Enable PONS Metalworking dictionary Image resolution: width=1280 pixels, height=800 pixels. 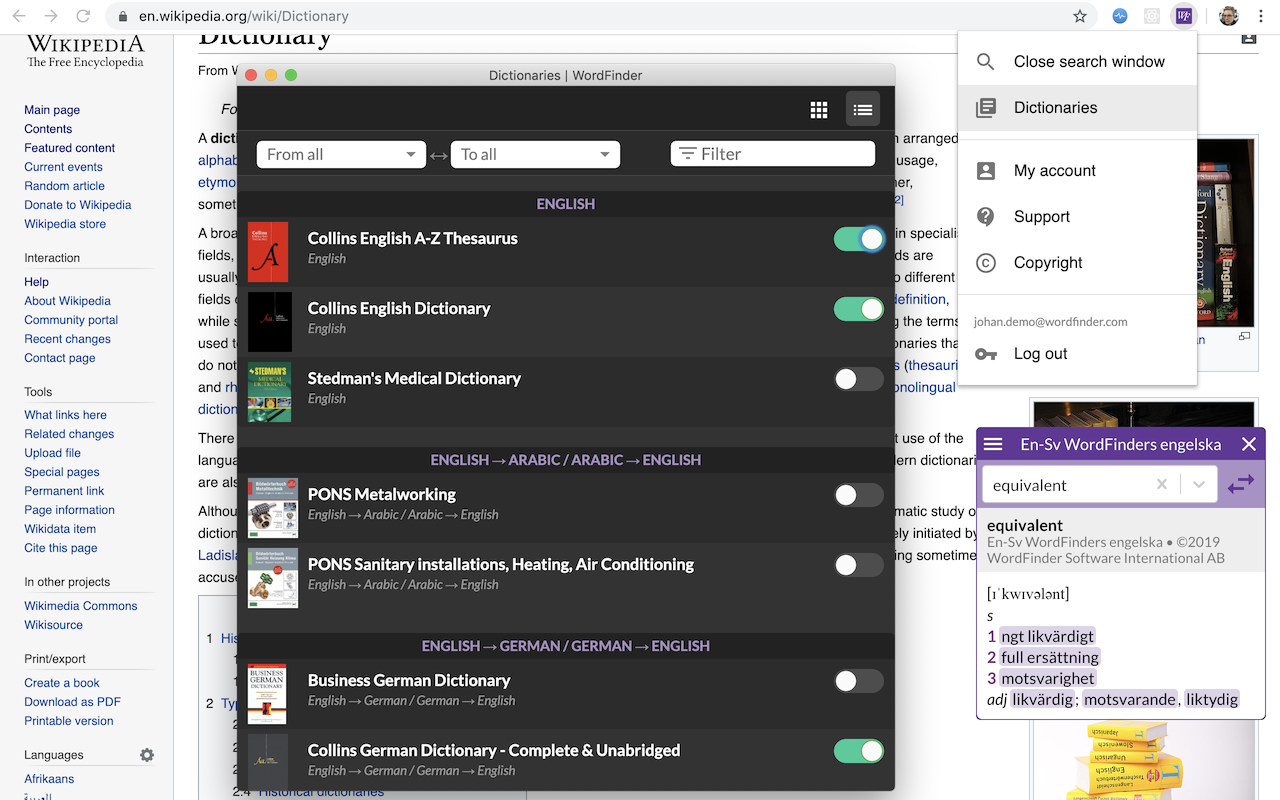[859, 495]
